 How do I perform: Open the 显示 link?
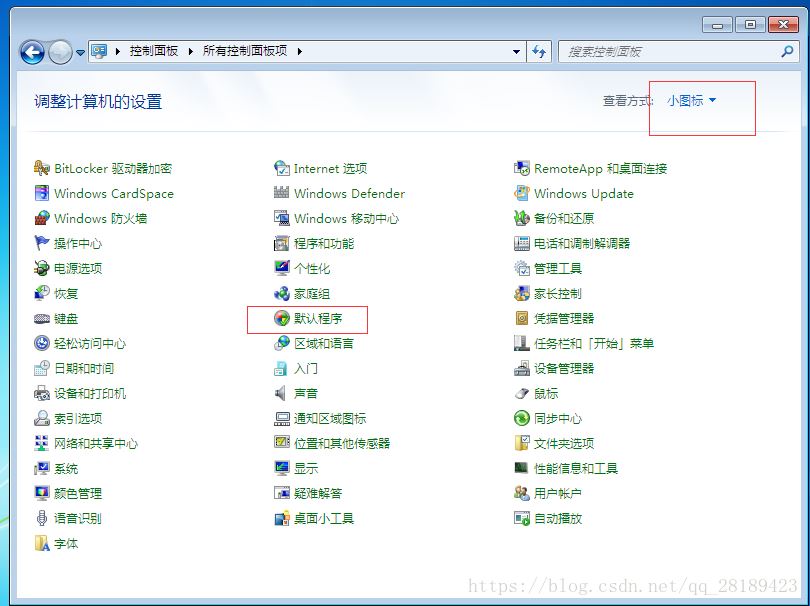[306, 469]
